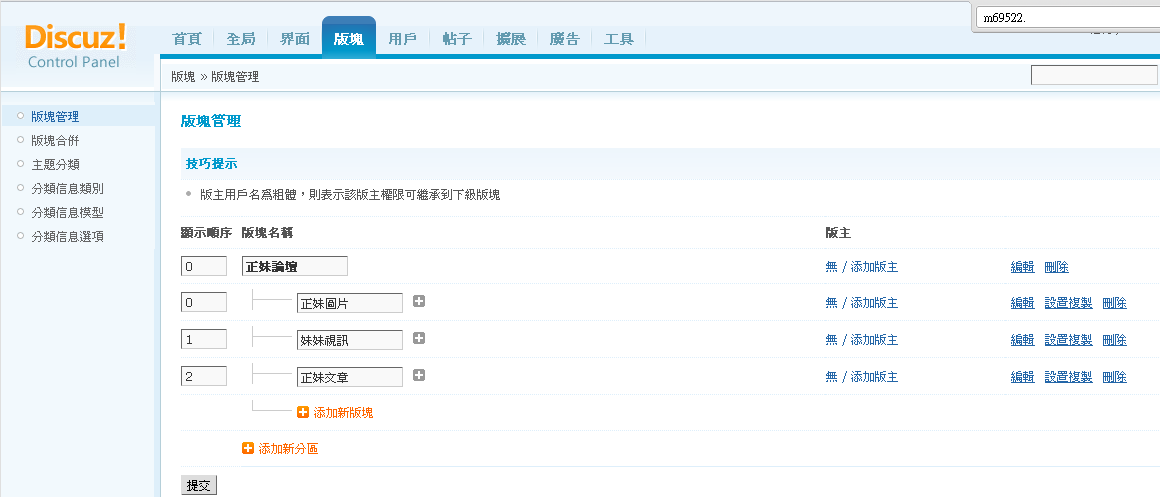Click the plus icon beside 正妹文章
The image size is (1160, 497).
click(419, 376)
